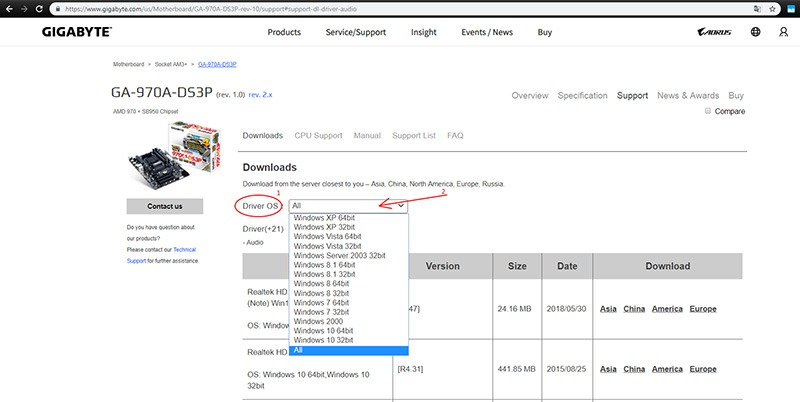The width and height of the screenshot is (800, 402).
Task: Select the Support List sub-tab
Action: point(414,136)
